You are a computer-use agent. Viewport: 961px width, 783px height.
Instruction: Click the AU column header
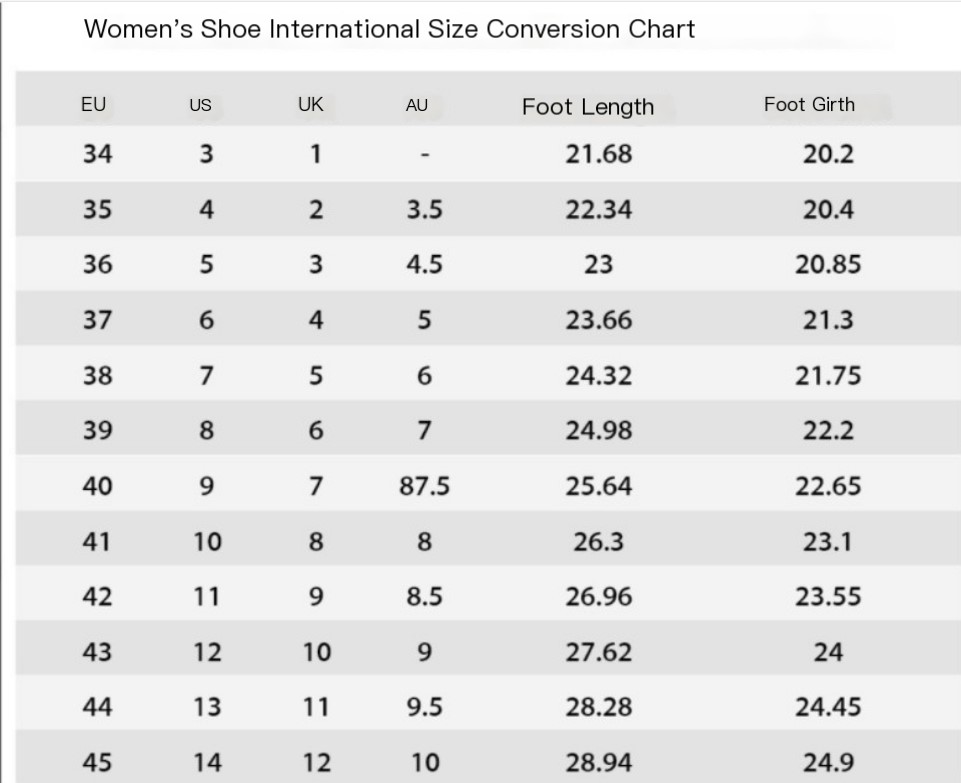click(x=417, y=105)
